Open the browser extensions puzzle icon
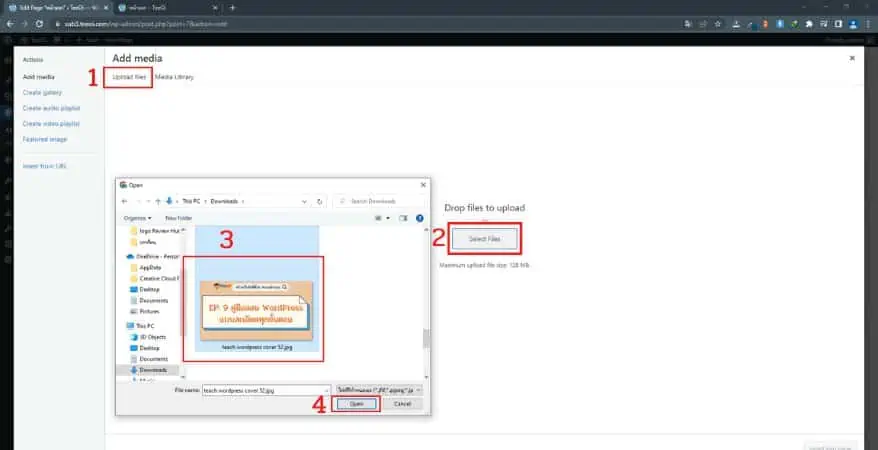 pyautogui.click(x=809, y=24)
